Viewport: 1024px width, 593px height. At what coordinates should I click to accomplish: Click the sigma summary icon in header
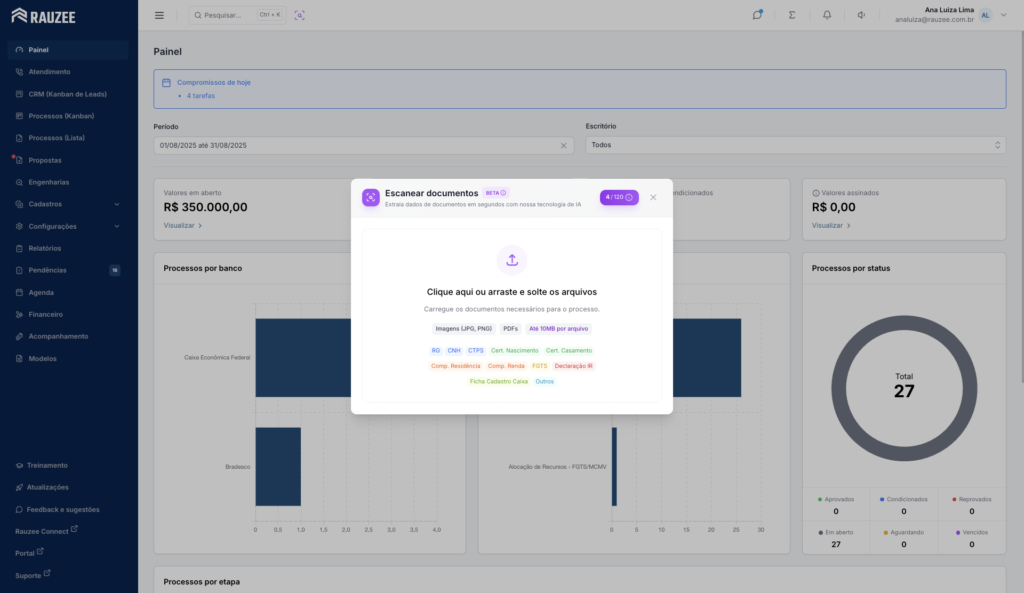tap(792, 15)
